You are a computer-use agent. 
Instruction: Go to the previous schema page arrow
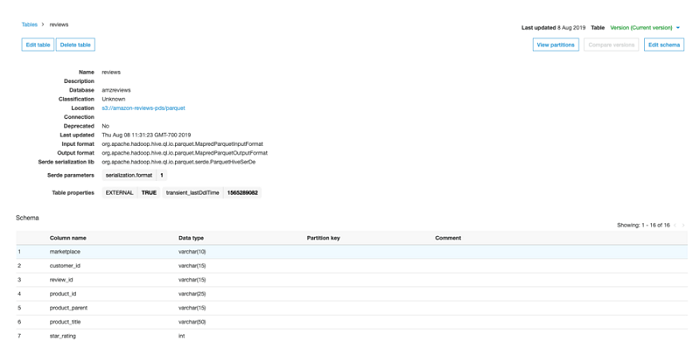click(675, 225)
